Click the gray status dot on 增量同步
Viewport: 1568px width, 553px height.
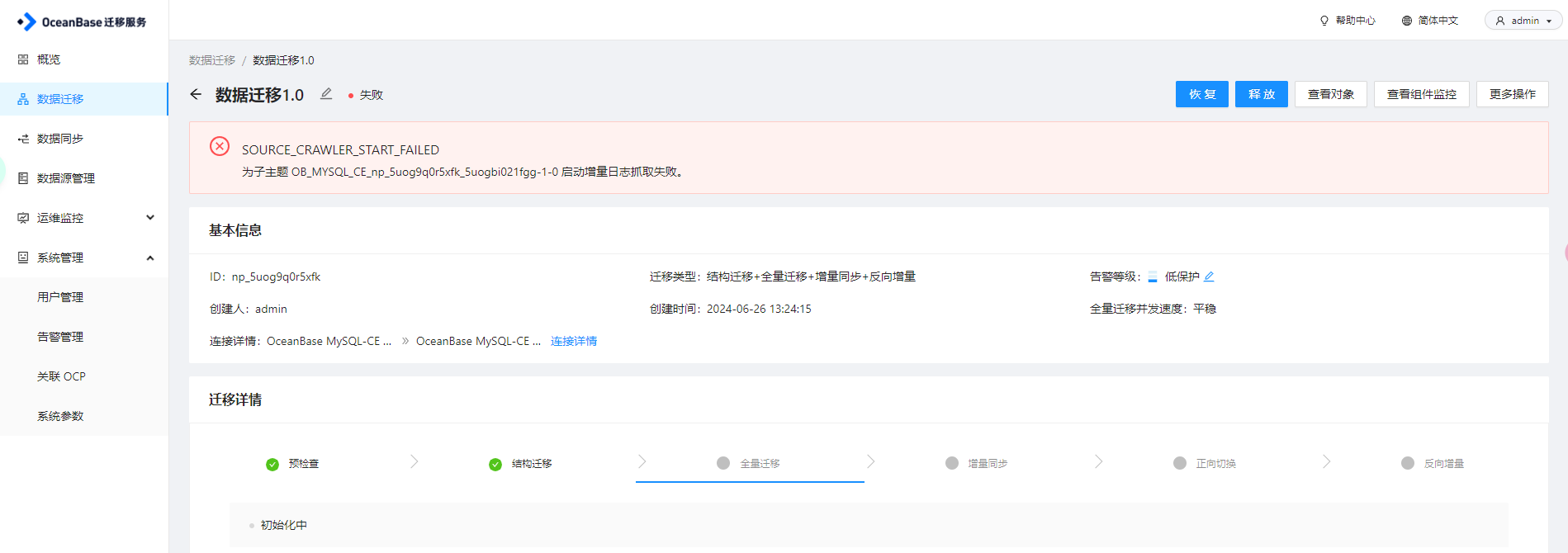[x=952, y=463]
